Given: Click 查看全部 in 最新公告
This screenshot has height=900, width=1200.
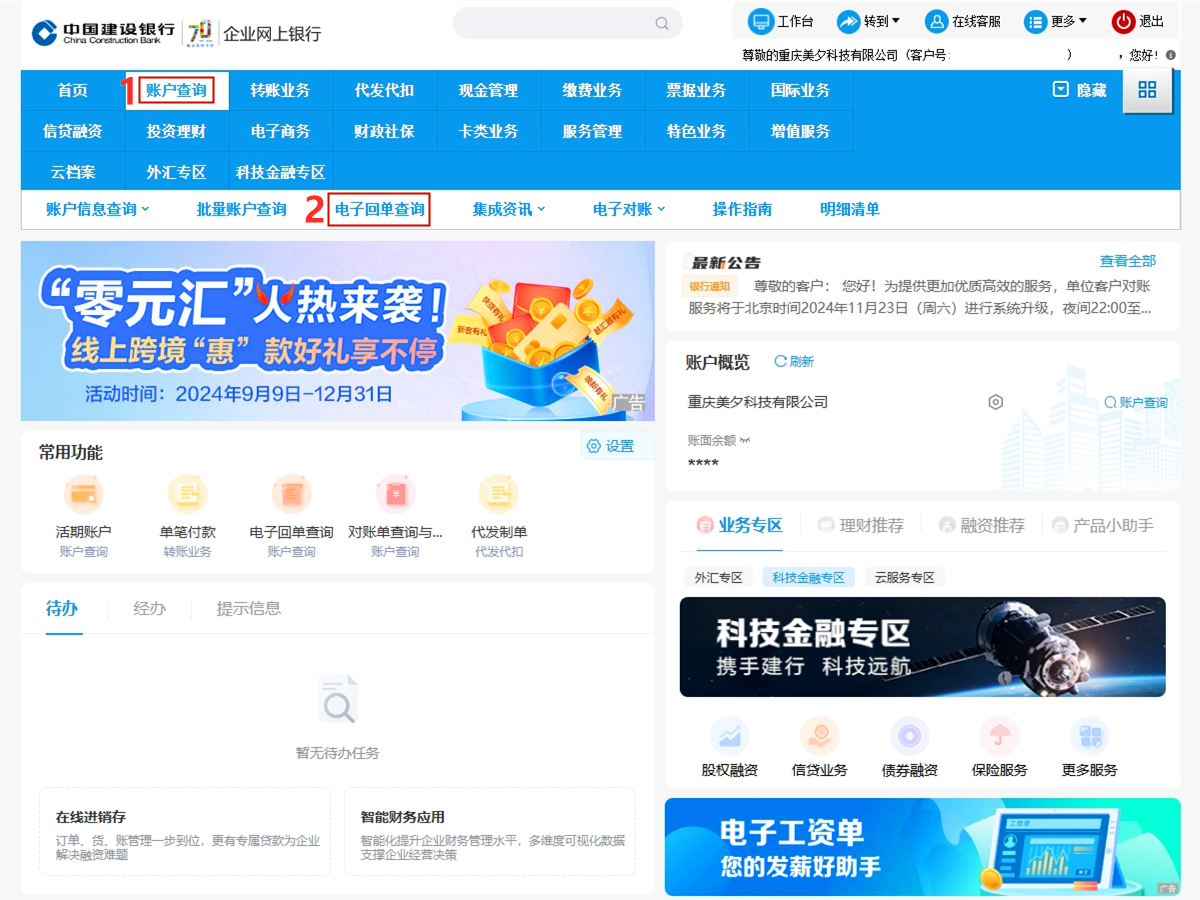Looking at the screenshot, I should (x=1128, y=261).
